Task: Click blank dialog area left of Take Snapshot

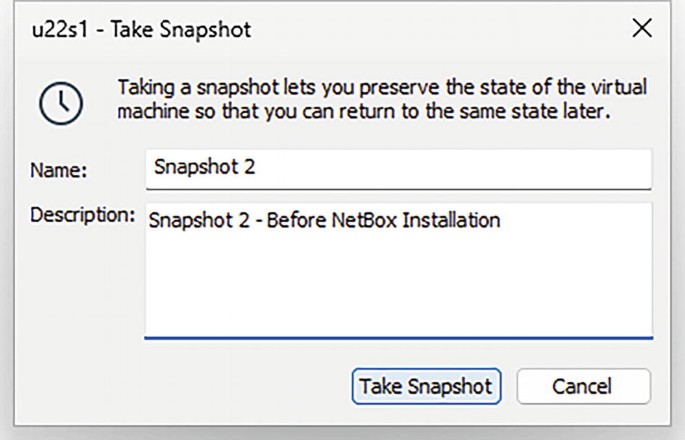Action: coord(200,386)
